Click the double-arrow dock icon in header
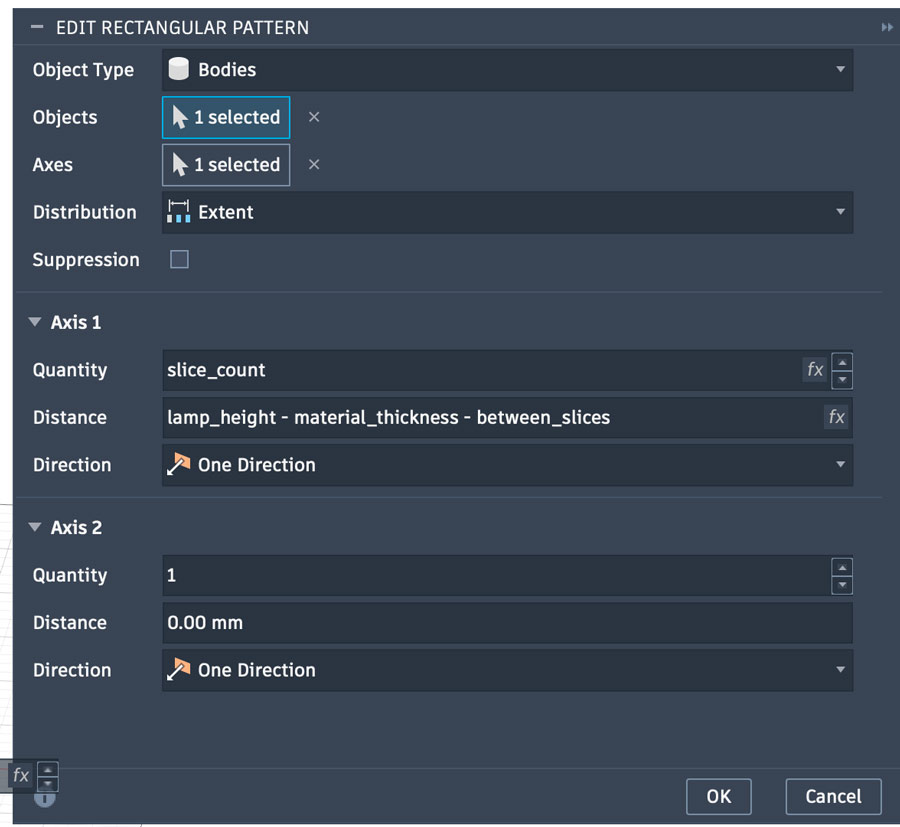This screenshot has height=827, width=900. tap(886, 28)
